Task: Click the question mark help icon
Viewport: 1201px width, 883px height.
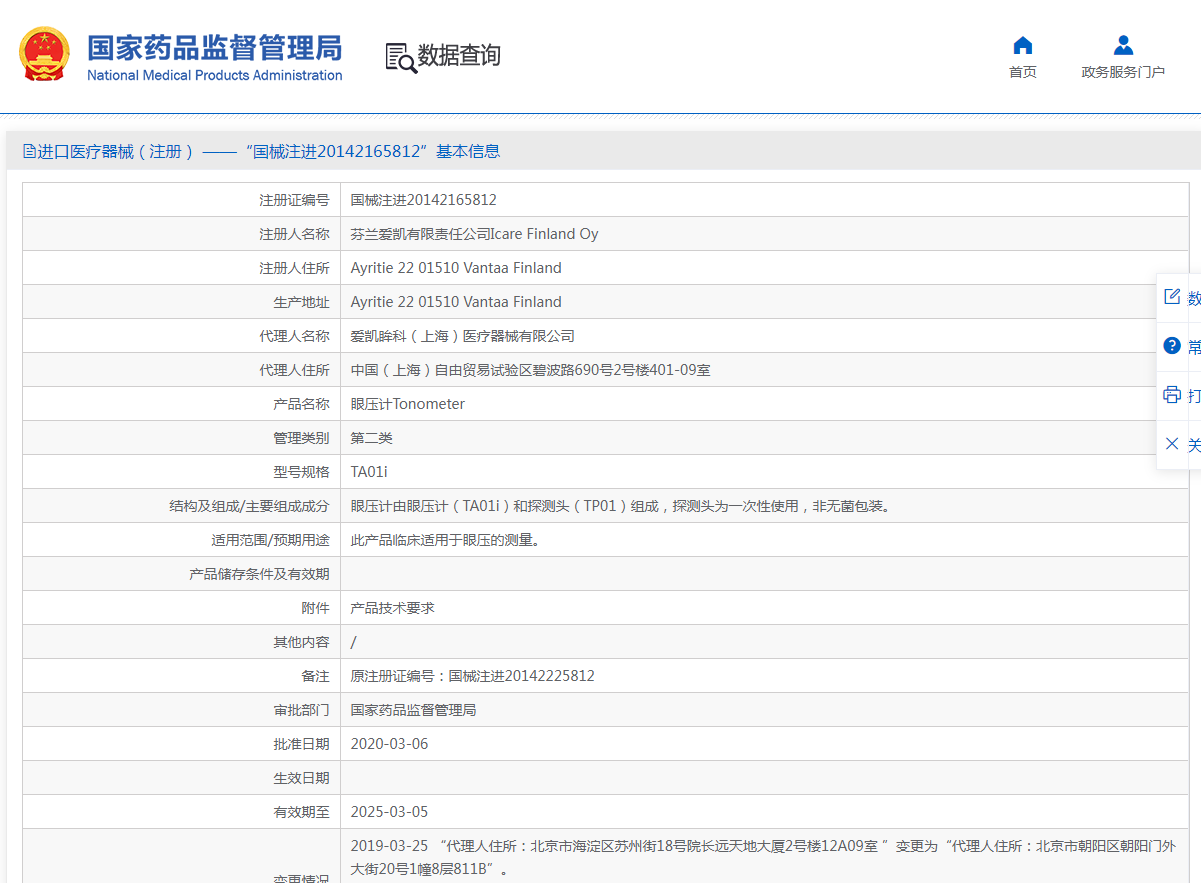Action: tap(1172, 346)
